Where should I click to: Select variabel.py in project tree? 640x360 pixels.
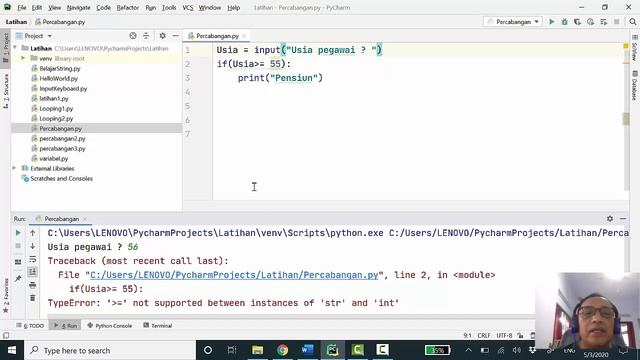pos(53,158)
